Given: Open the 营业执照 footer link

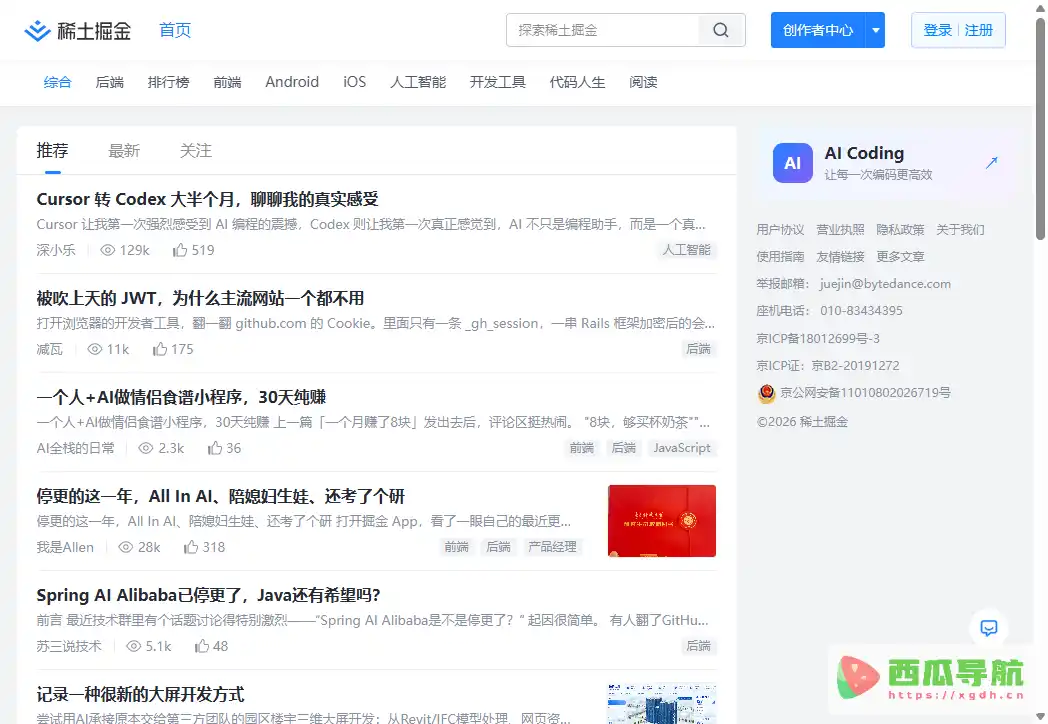Looking at the screenshot, I should point(840,230).
